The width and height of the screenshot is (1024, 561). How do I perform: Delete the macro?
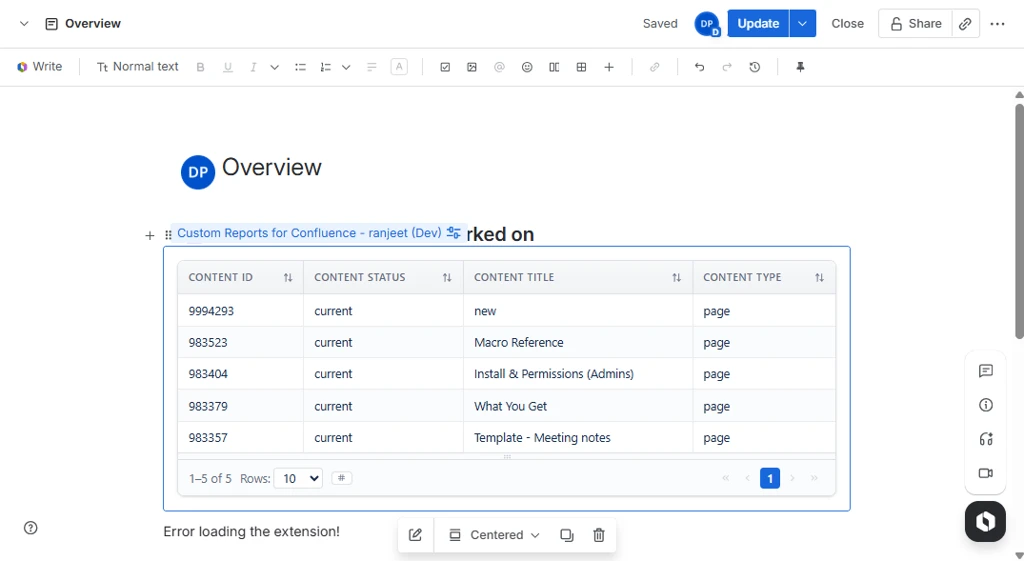point(598,535)
